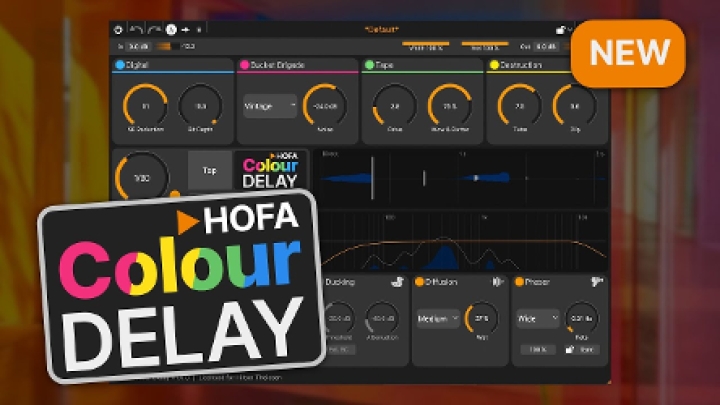
Task: Click the Mix slider bar
Action: (485, 44)
